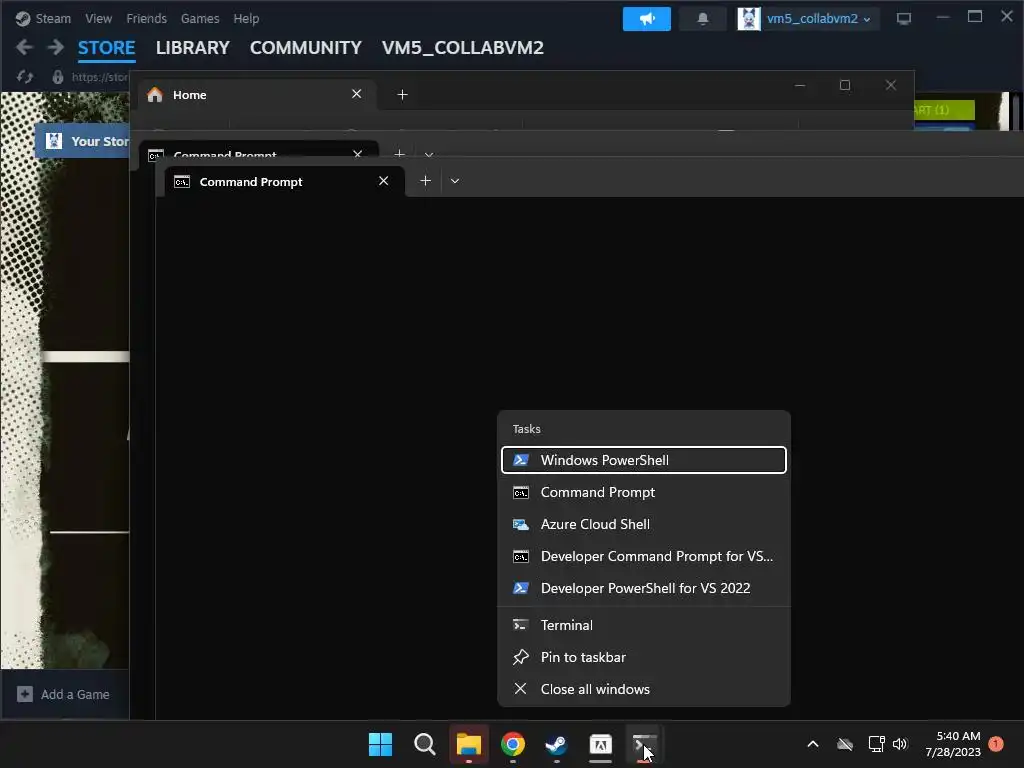Screen dimensions: 1024x768
Task: Open vm5_collabvm2 account dropdown
Action: click(818, 18)
